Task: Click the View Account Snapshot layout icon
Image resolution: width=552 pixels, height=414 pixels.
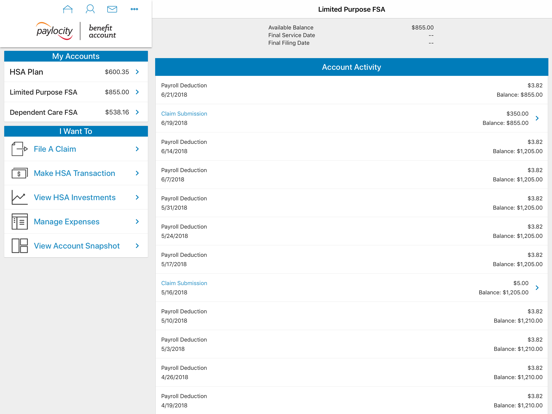Action: tap(19, 246)
